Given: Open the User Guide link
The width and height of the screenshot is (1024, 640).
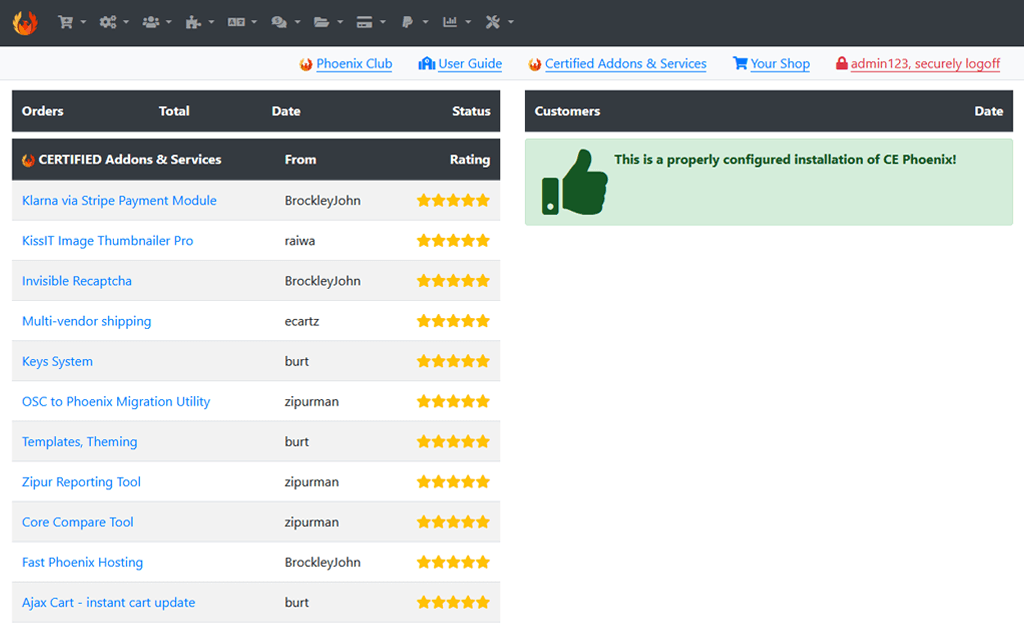Looking at the screenshot, I should tap(470, 64).
